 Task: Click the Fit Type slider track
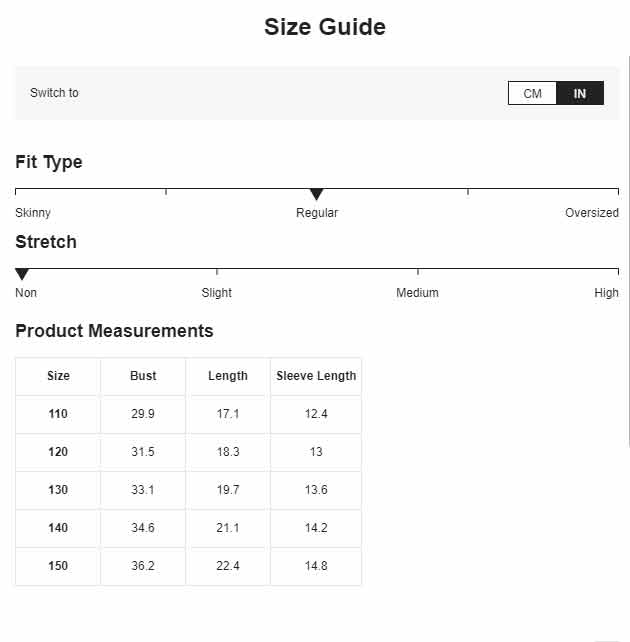(317, 189)
